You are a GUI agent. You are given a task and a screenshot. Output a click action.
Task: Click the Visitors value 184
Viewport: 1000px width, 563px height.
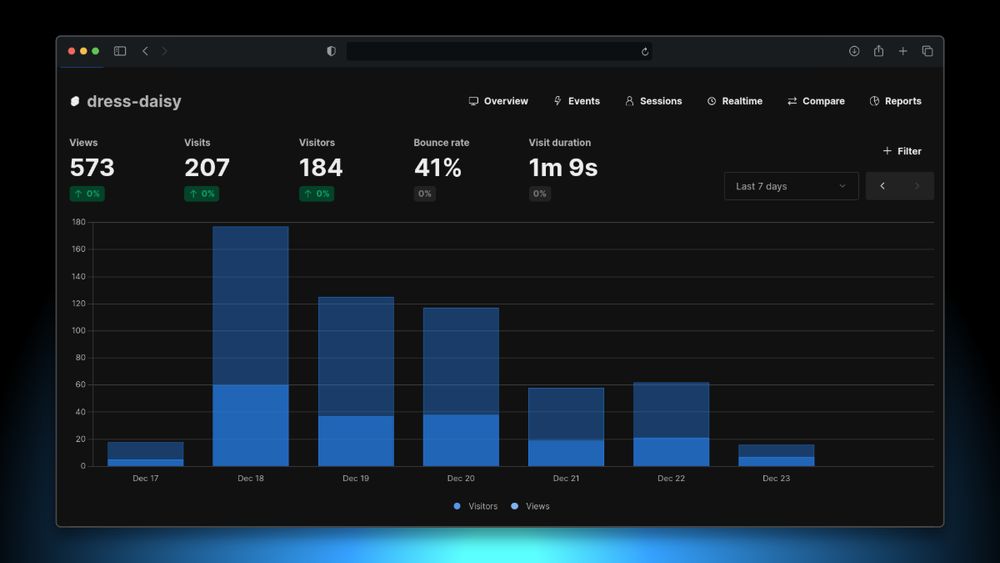click(321, 168)
